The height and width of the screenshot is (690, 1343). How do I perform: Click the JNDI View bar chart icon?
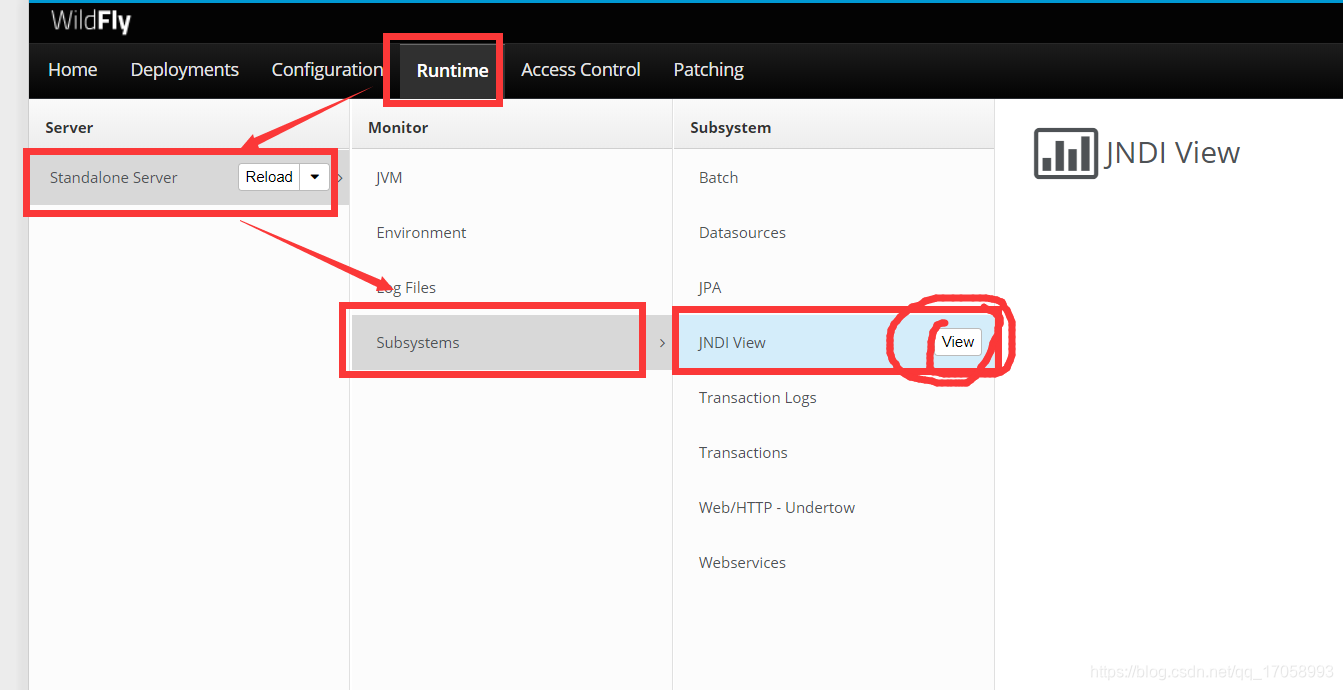1065,153
